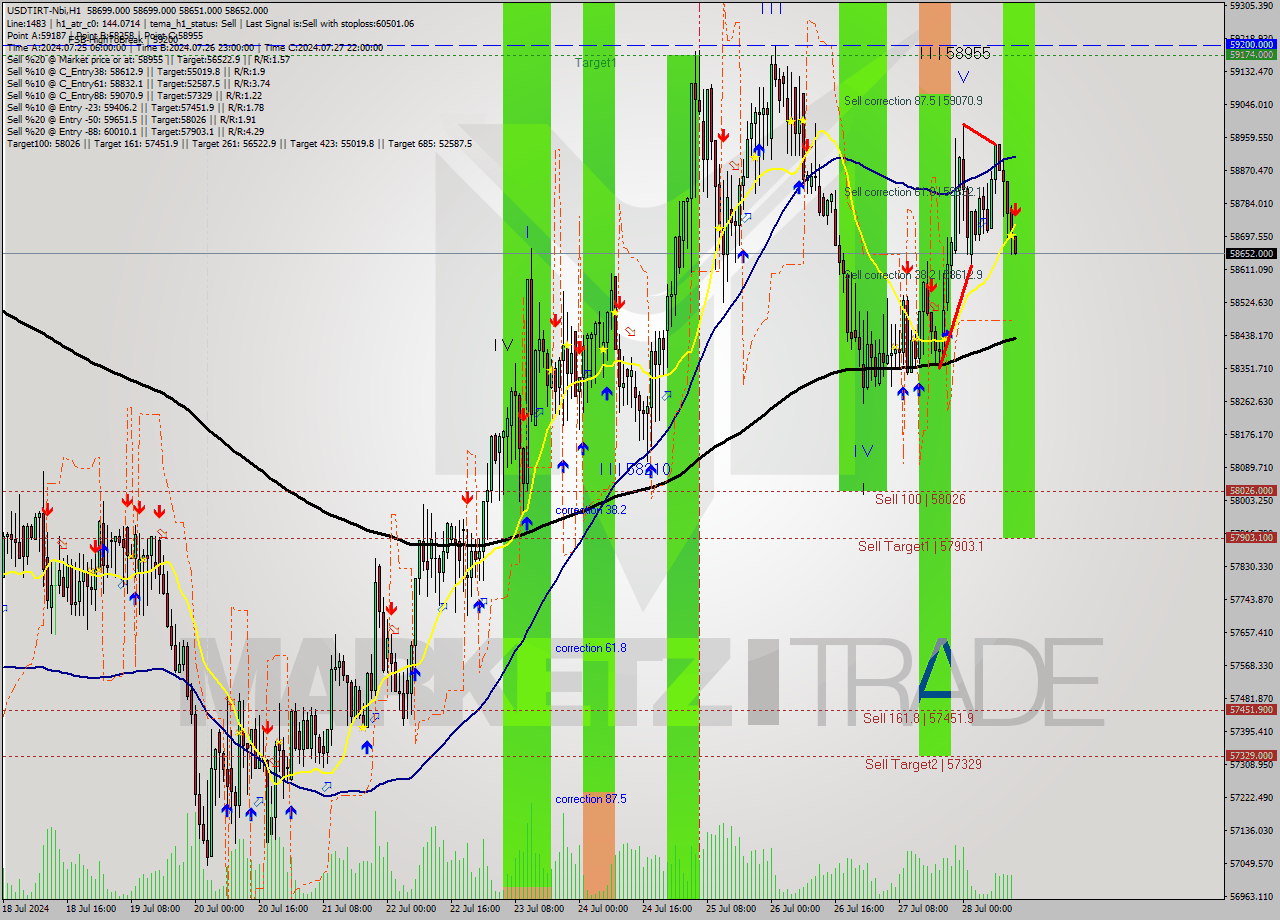
Task: Click the '23 Jul 08:00' time label
Action: click(x=538, y=909)
